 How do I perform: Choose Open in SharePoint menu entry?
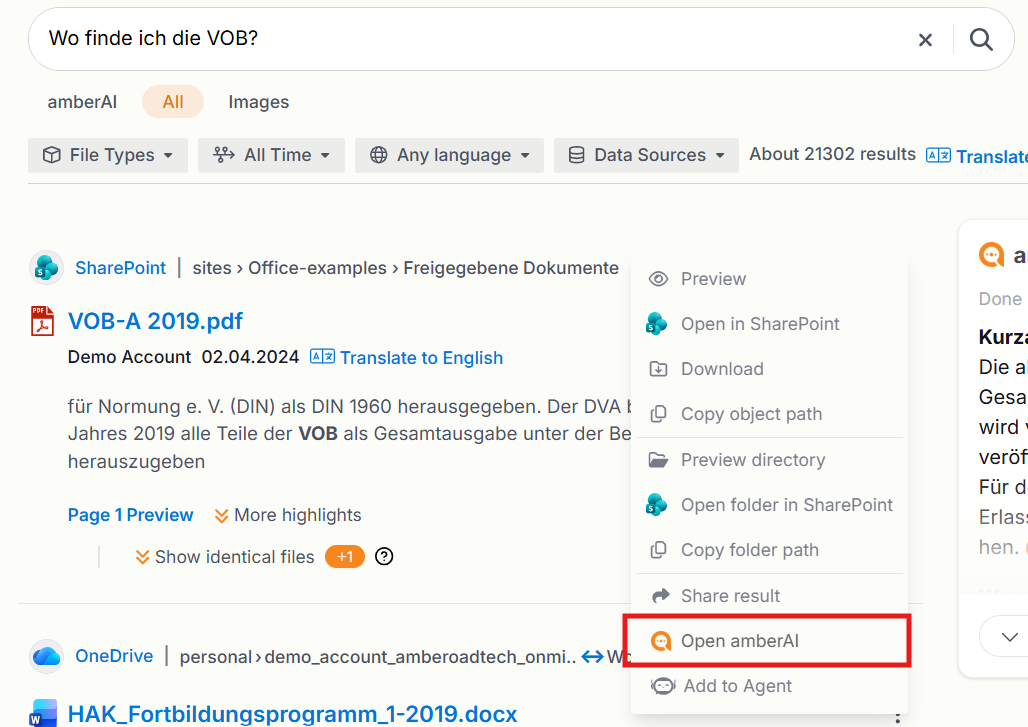click(x=770, y=324)
